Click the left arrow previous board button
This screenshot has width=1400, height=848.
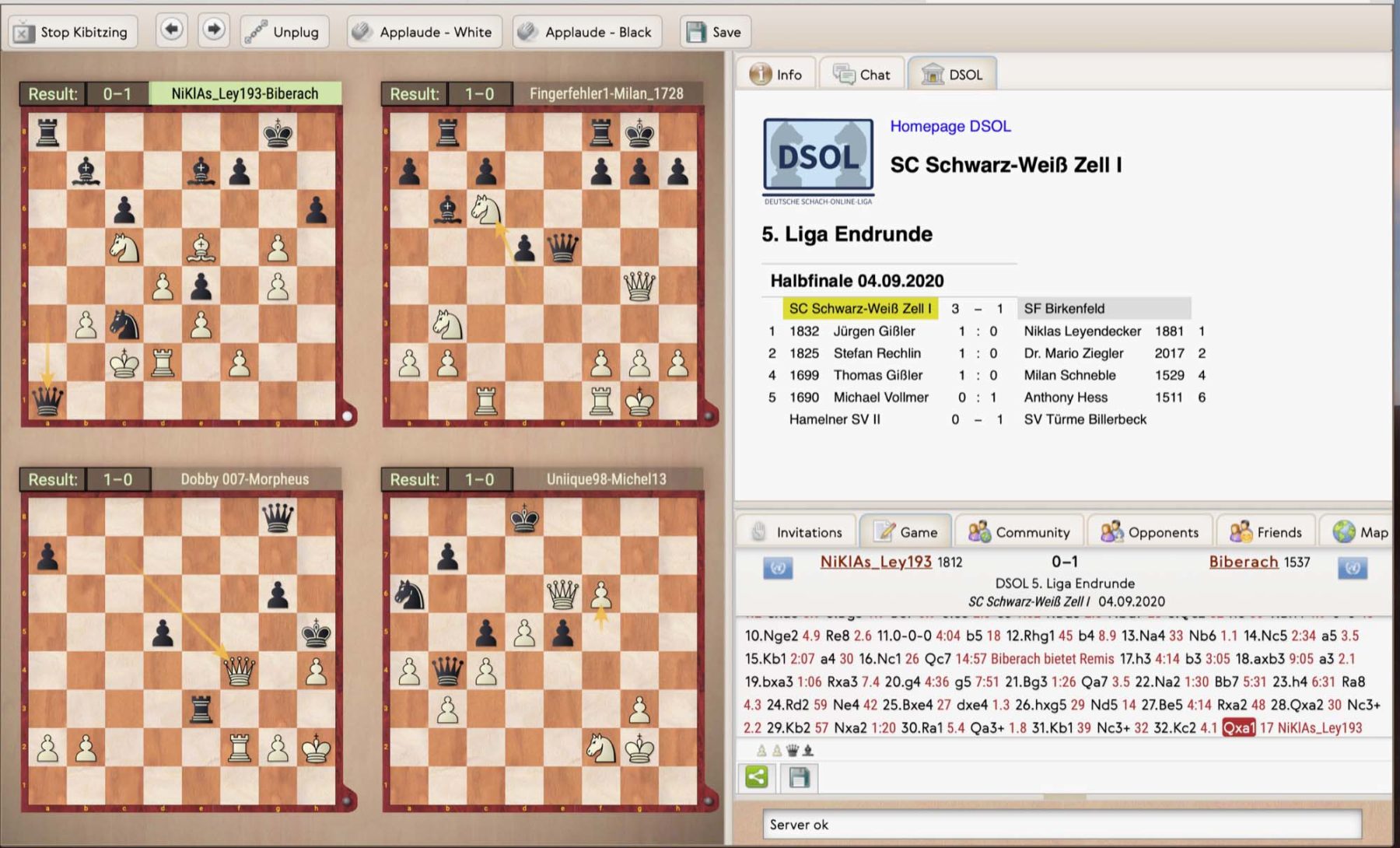pyautogui.click(x=171, y=31)
